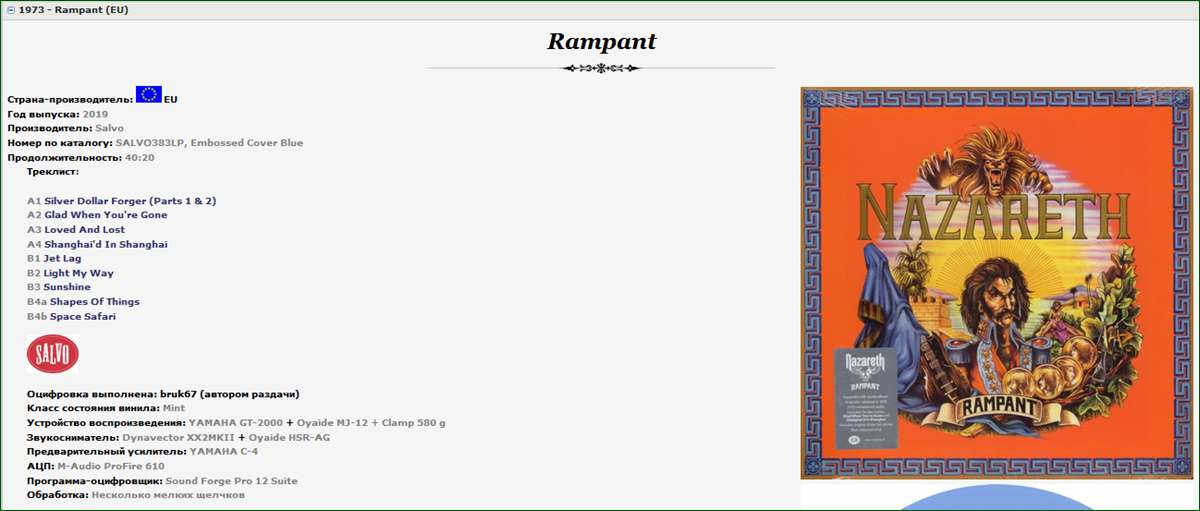Select track B4a Shapes Of Things
Image resolution: width=1200 pixels, height=511 pixels.
coord(94,302)
